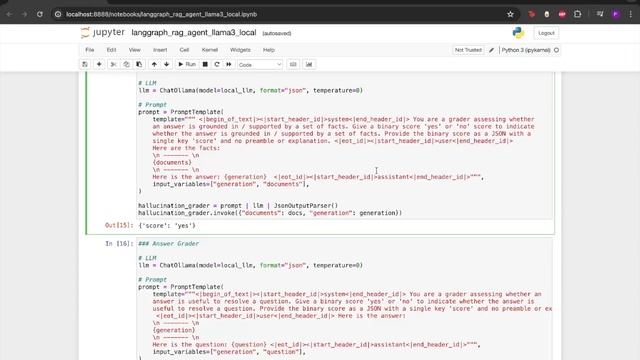Click the hallucination_grader.invoke code line
640x360 pixels.
(x=270, y=213)
